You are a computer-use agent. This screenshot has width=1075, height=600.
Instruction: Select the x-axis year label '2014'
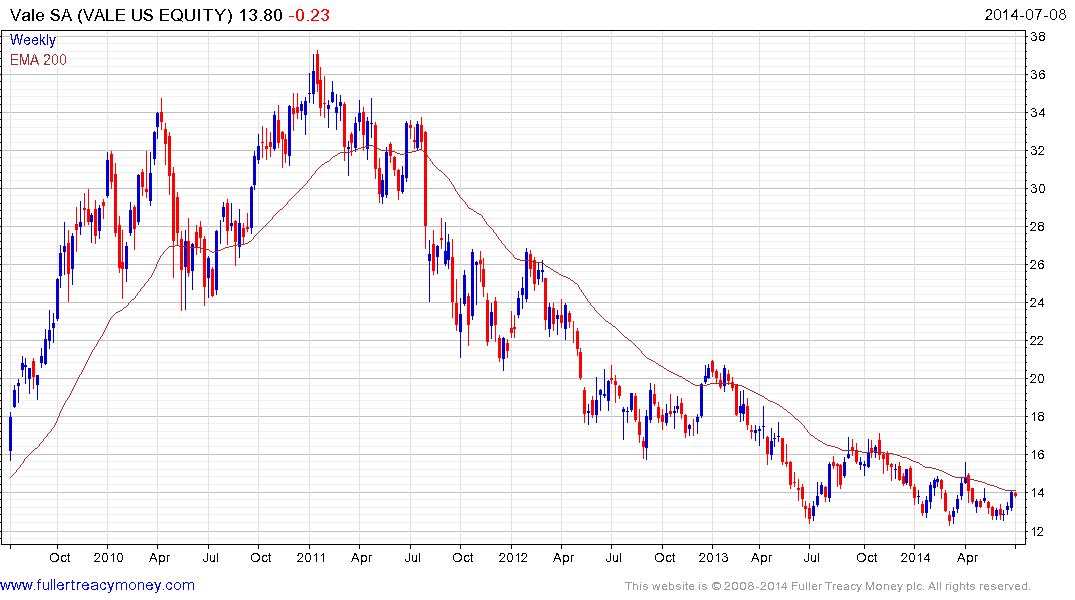(915, 557)
